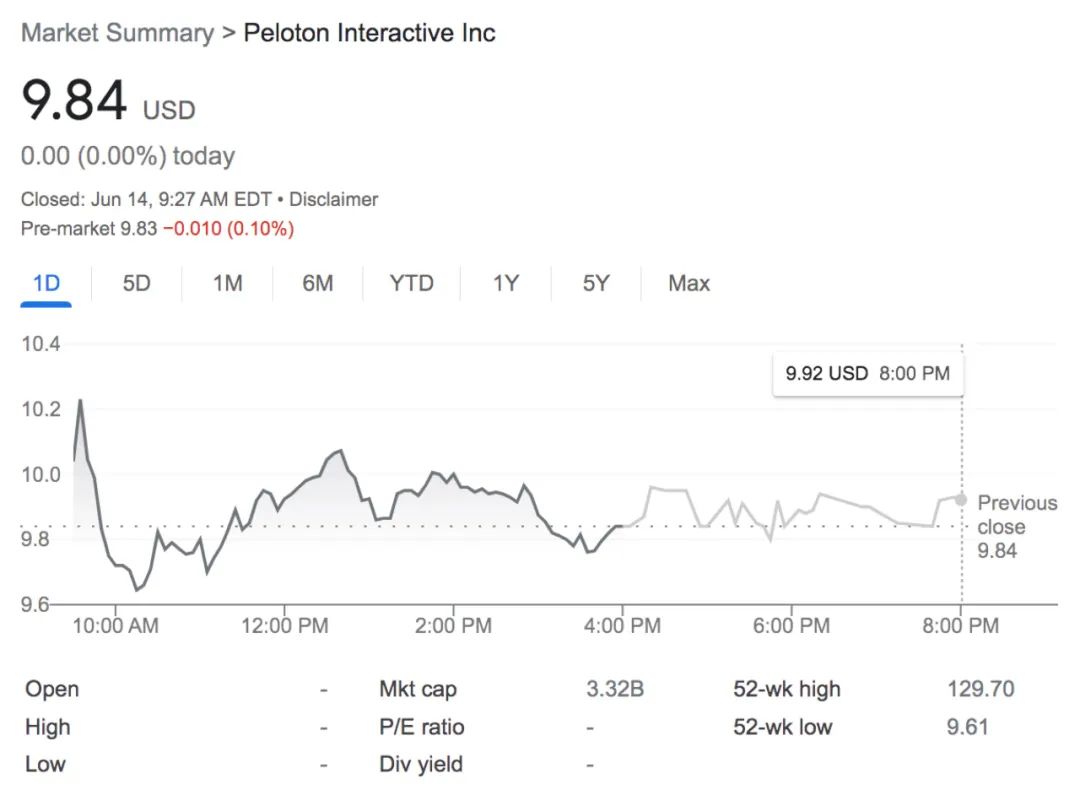Select the 1D time range tab

pyautogui.click(x=46, y=283)
